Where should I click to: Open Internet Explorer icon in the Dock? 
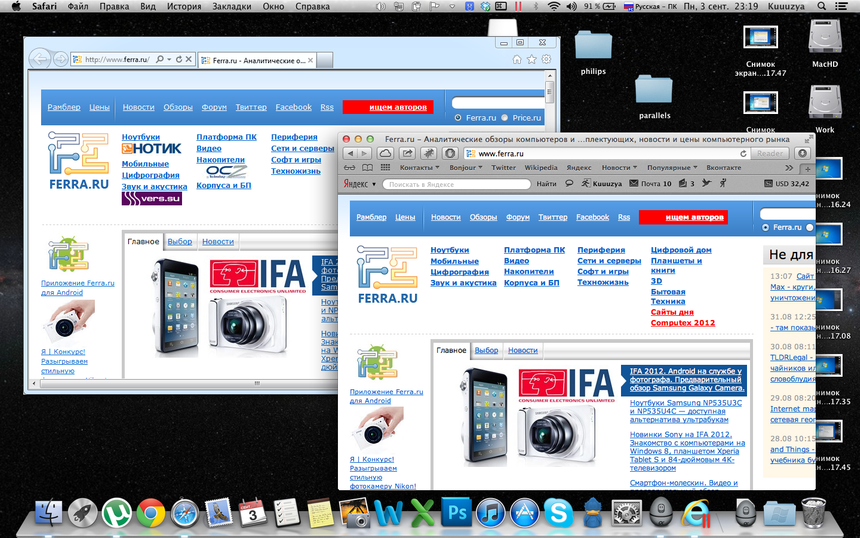[695, 513]
